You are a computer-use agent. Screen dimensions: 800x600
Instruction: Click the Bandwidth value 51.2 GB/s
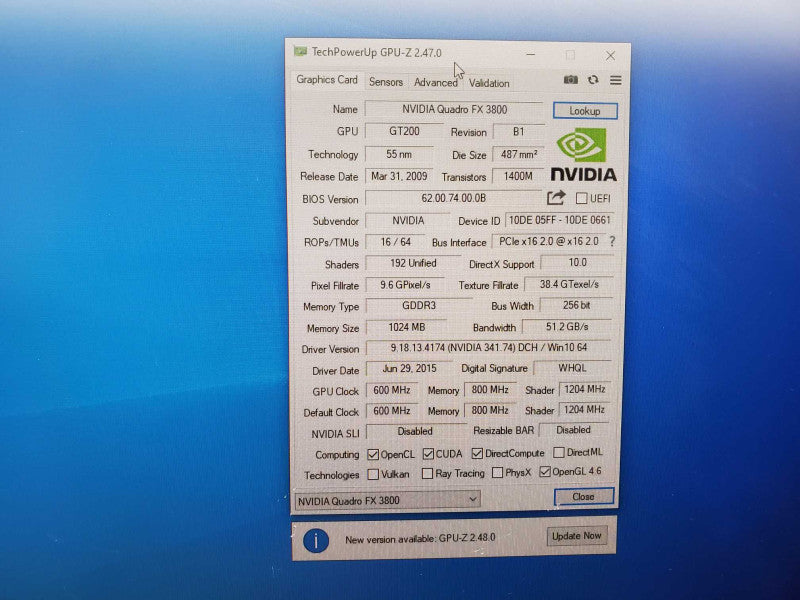(x=567, y=327)
